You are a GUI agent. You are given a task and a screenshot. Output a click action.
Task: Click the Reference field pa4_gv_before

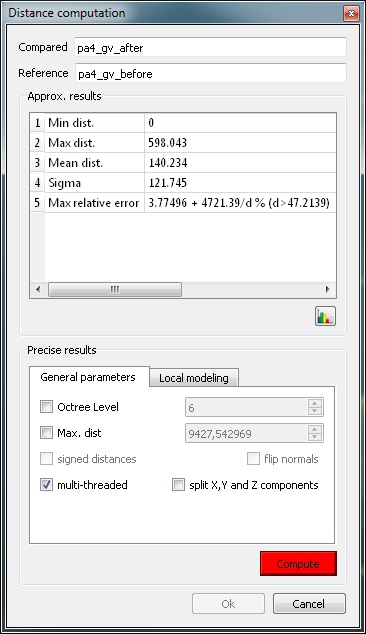(x=210, y=73)
